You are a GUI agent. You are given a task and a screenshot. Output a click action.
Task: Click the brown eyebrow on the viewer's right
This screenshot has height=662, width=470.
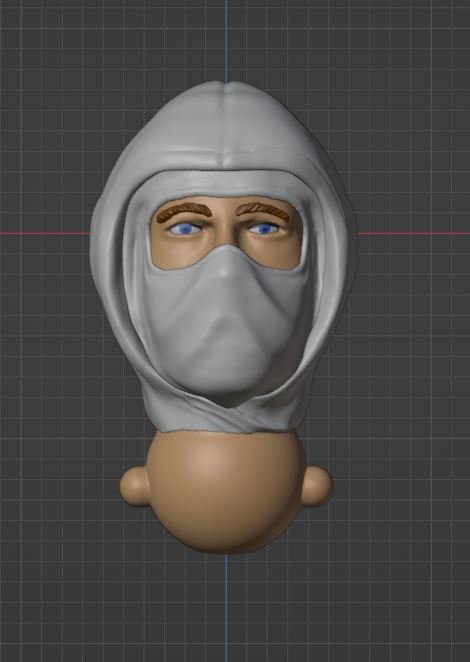coord(263,211)
